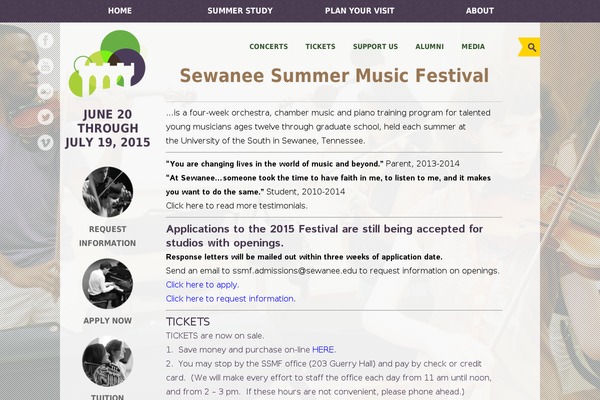Open the Tickets navigation link

(320, 46)
